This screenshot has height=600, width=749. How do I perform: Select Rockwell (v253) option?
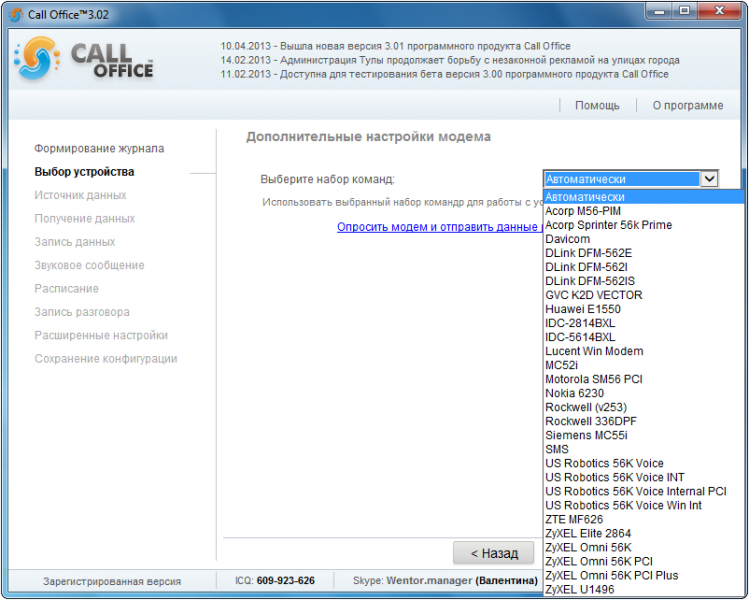click(x=644, y=407)
